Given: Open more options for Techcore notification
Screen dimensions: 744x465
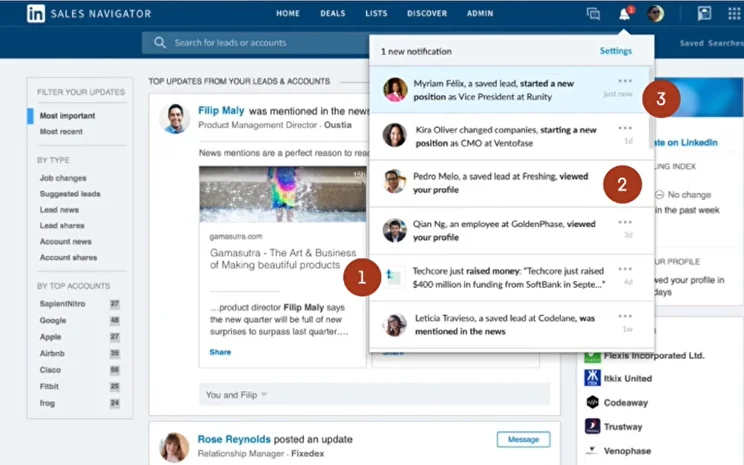Looking at the screenshot, I should pyautogui.click(x=625, y=269).
